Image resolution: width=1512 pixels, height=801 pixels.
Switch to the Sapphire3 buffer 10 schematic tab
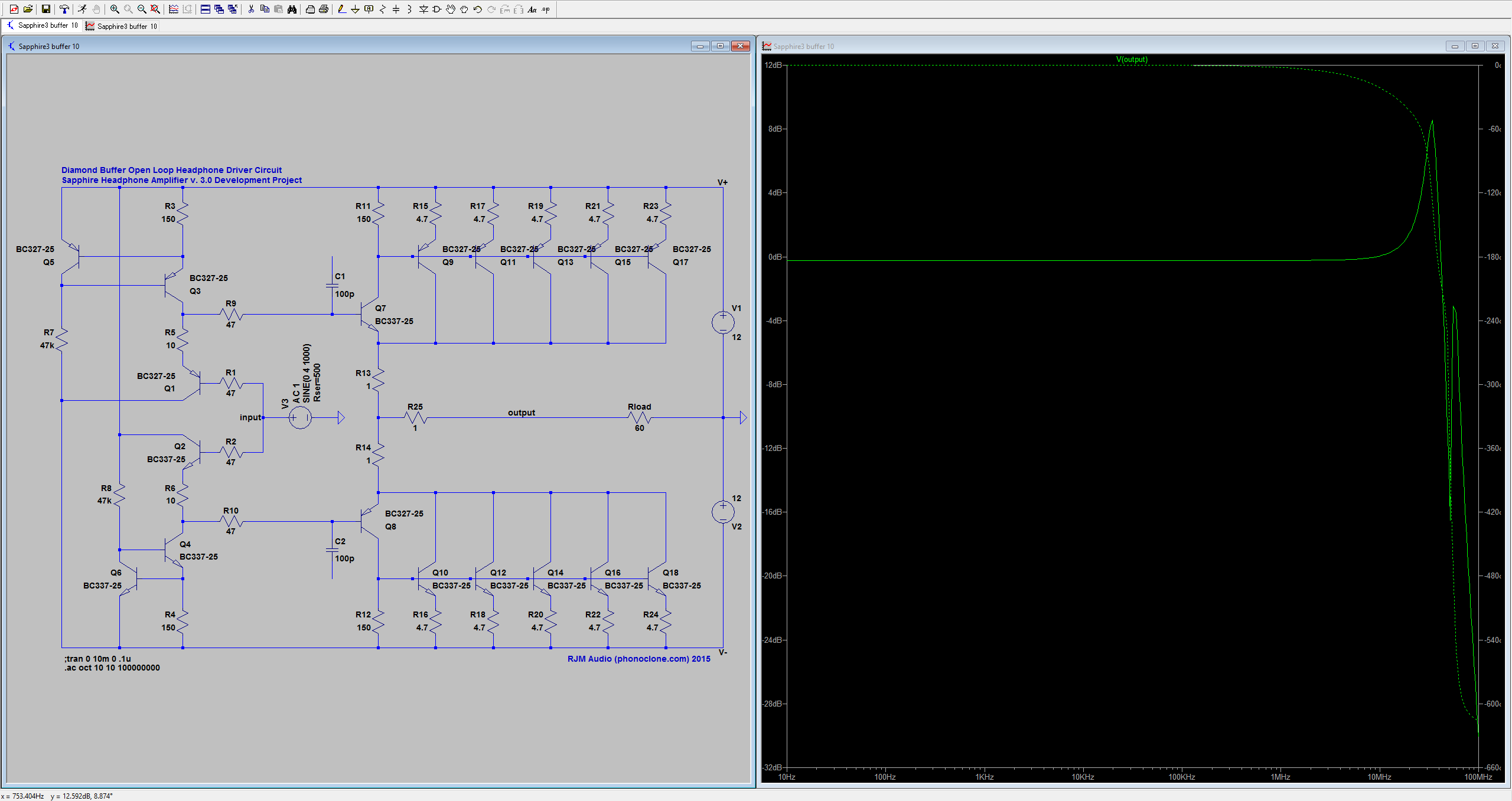click(43, 25)
